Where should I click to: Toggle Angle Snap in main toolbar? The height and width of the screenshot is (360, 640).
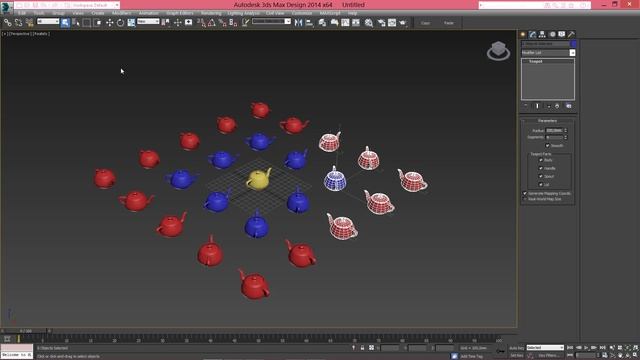coord(212,23)
